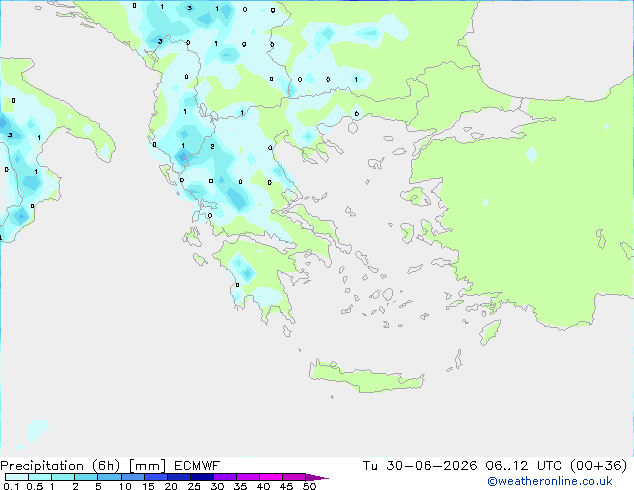Viewport: 634px width, 490px height.
Task: Click the '0.5' legend scale label
Action: coord(34,486)
